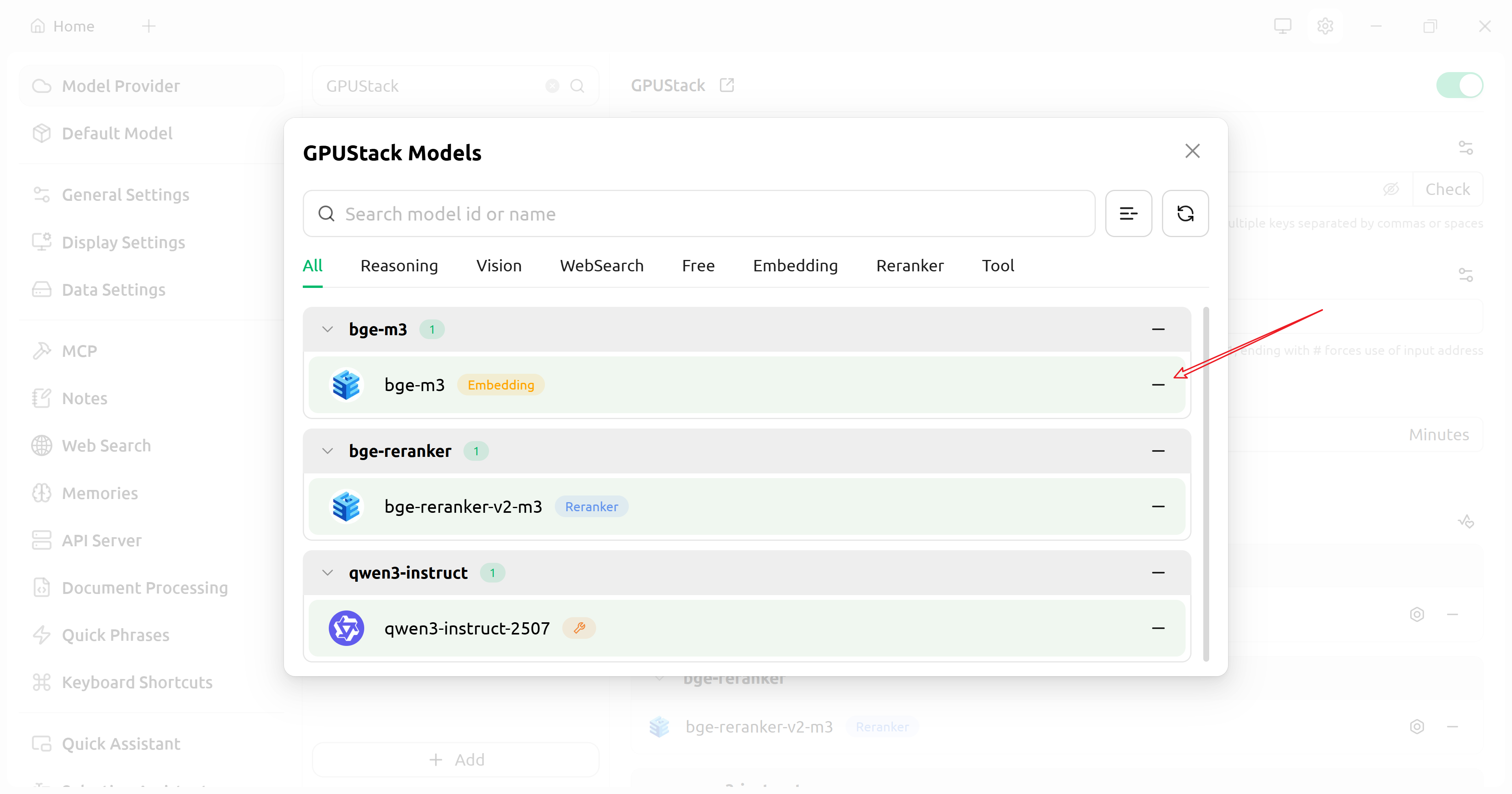Screen dimensions: 1512x794
Task: Switch to the Reasoning tab
Action: click(x=398, y=266)
